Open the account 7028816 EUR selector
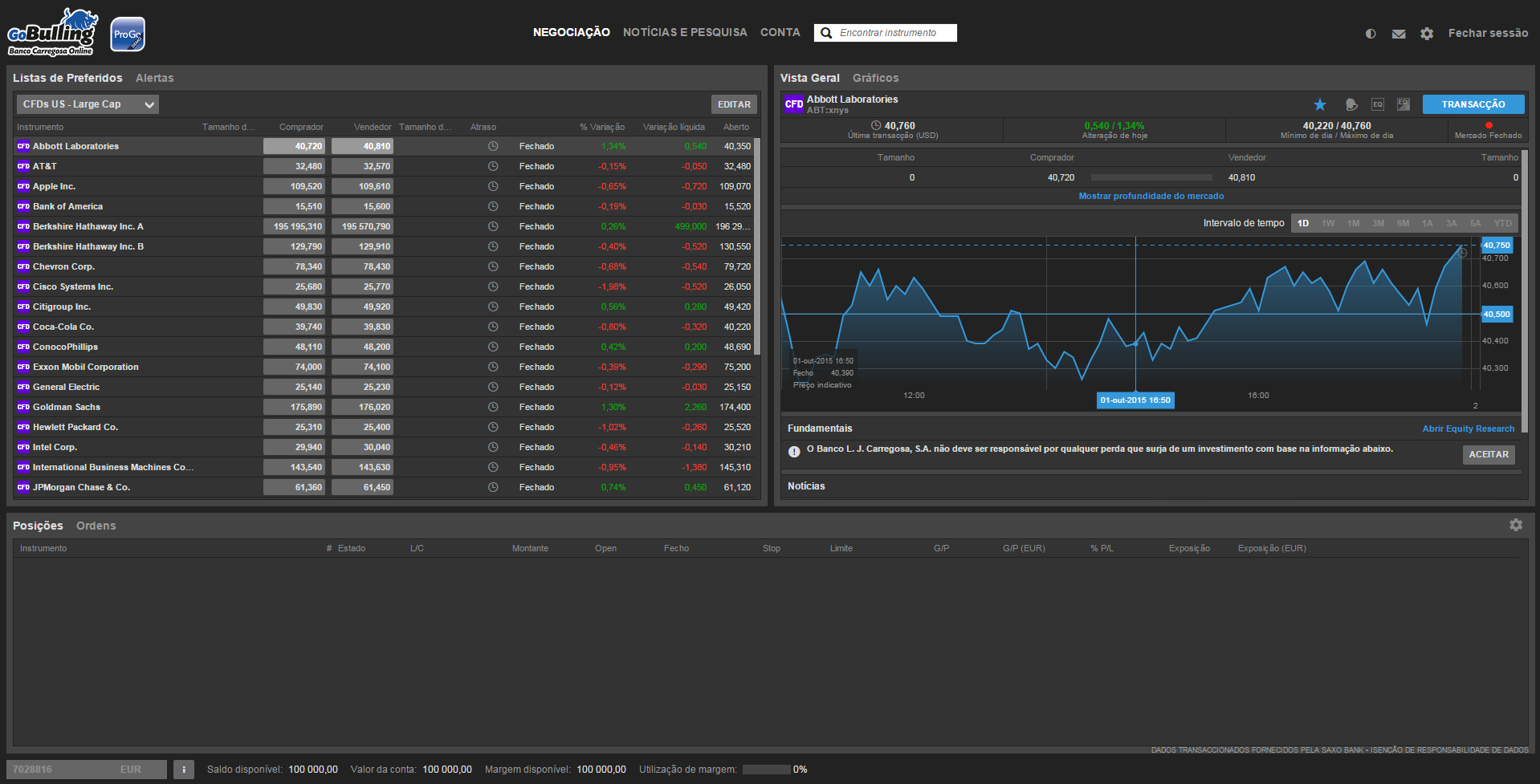This screenshot has height=784, width=1540. click(x=87, y=770)
